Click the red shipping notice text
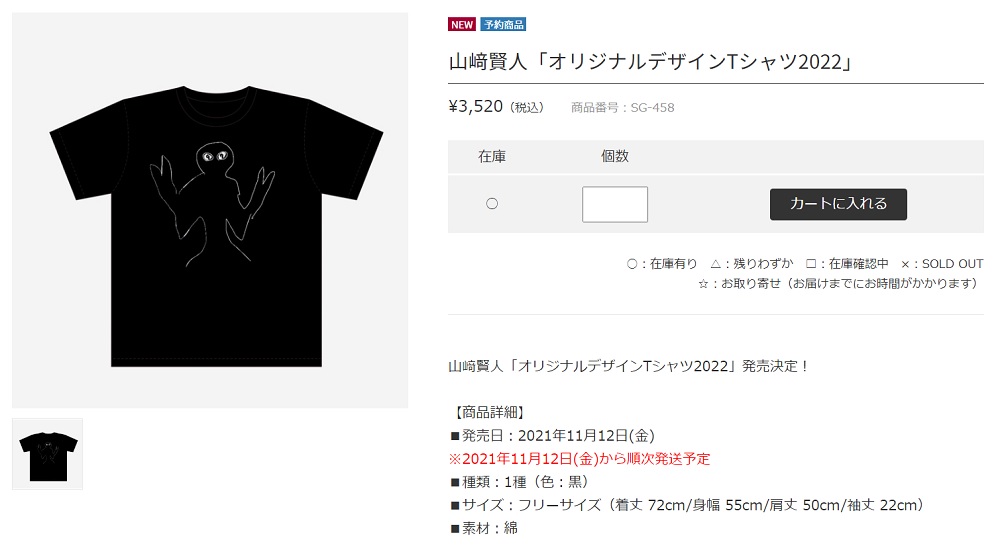The height and width of the screenshot is (546, 1000). pos(579,459)
